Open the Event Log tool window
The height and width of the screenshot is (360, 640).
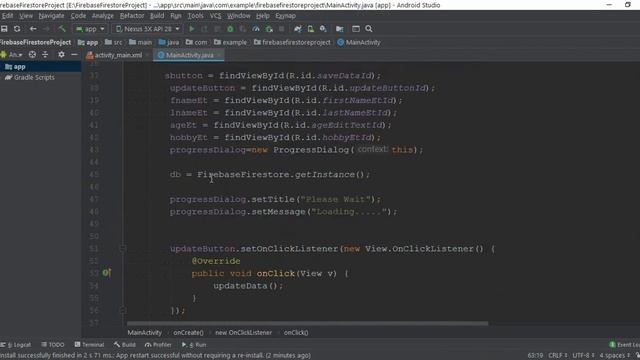(x=624, y=345)
